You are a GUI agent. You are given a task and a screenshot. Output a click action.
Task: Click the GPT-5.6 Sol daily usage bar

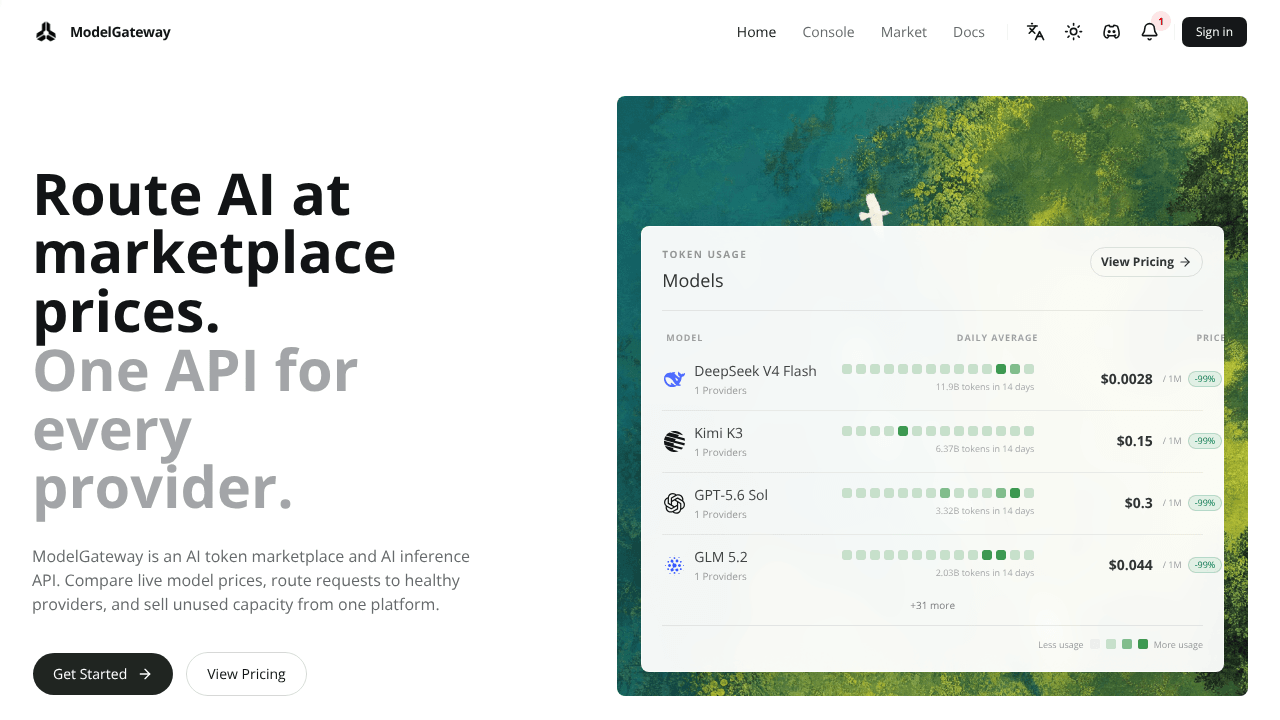(938, 493)
